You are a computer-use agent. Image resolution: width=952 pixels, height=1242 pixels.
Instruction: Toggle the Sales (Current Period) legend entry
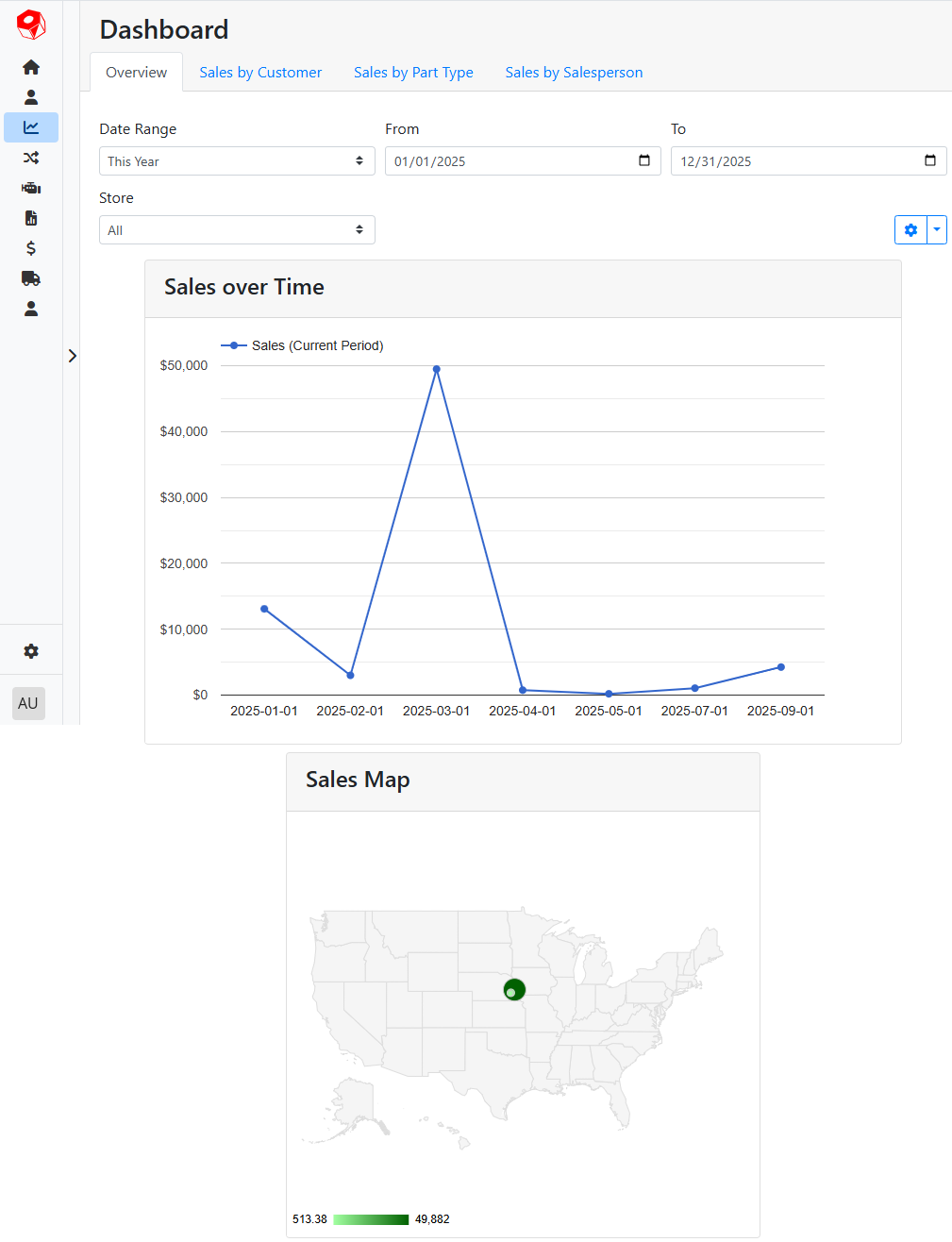click(302, 345)
